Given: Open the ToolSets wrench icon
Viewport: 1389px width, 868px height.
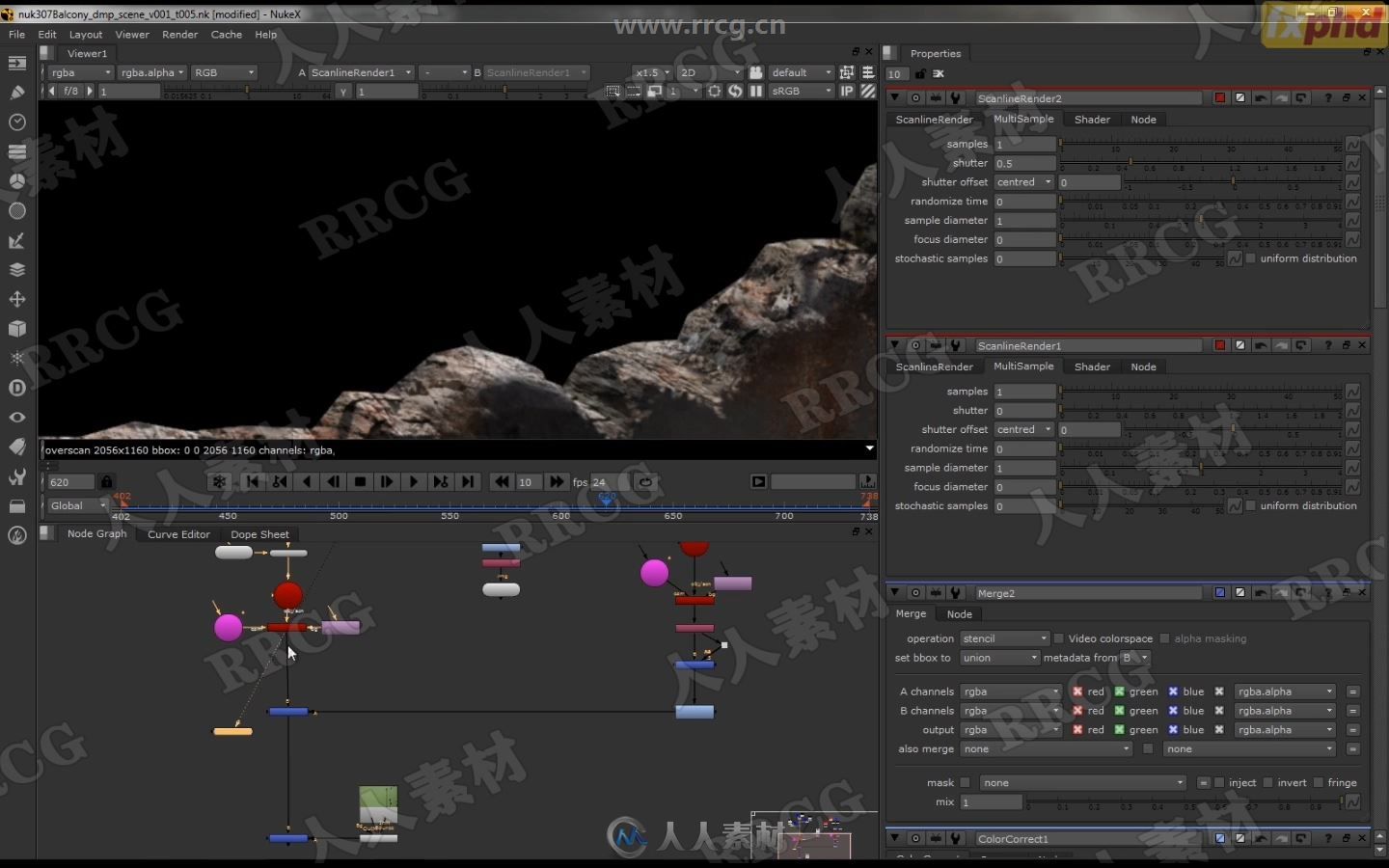Looking at the screenshot, I should pyautogui.click(x=16, y=476).
